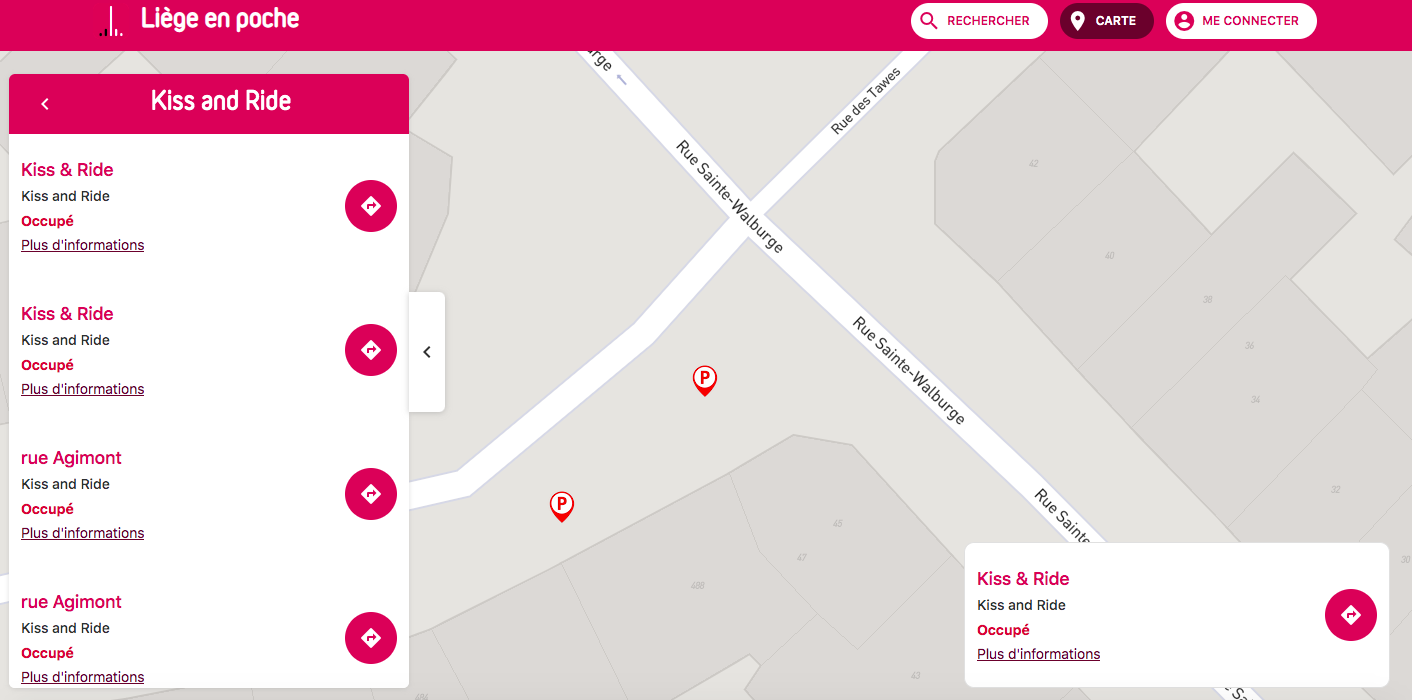Collapse the side panel with chevron handle
Image resolution: width=1412 pixels, height=700 pixels.
[x=427, y=352]
